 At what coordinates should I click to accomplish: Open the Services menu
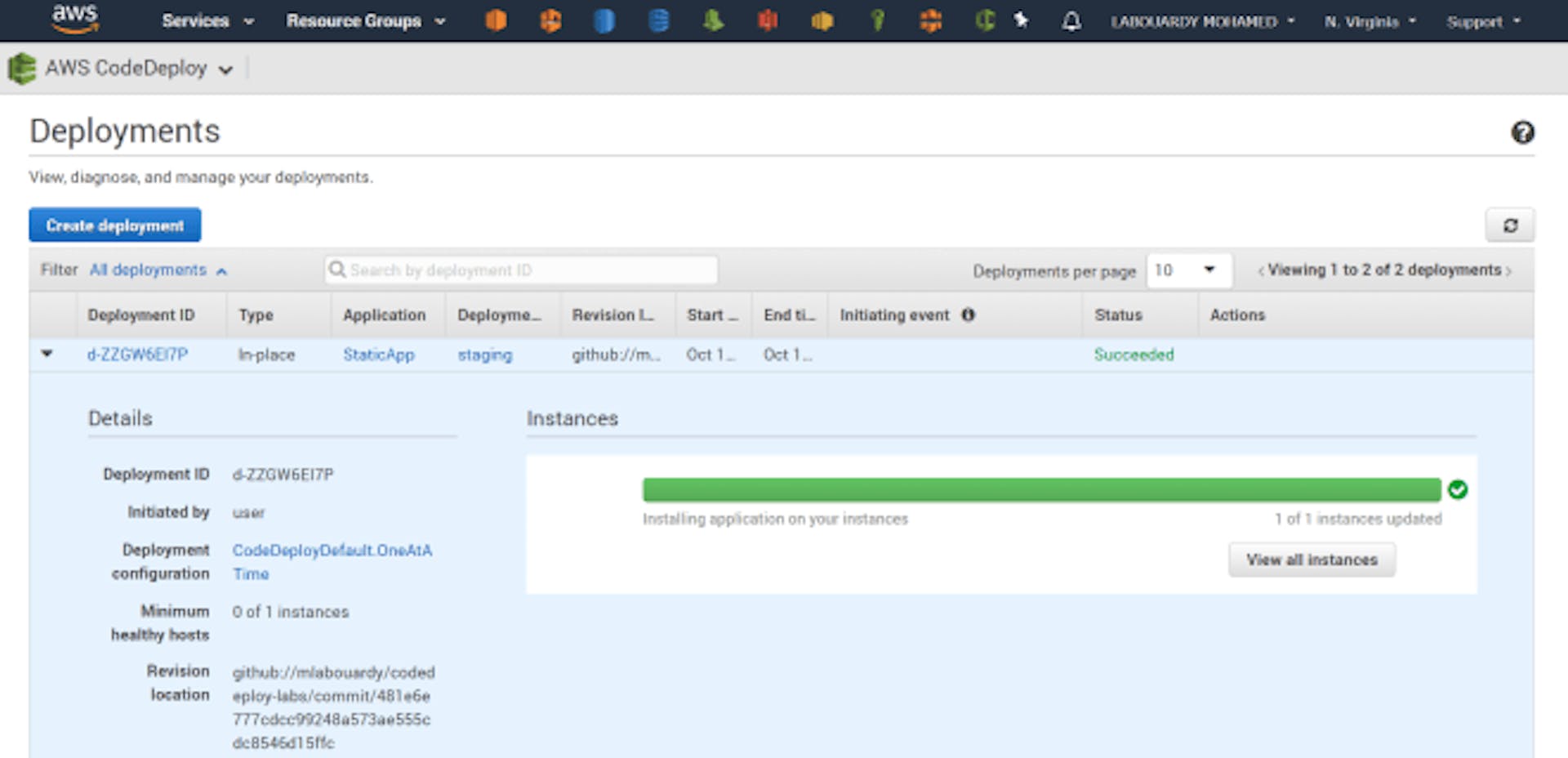click(207, 21)
